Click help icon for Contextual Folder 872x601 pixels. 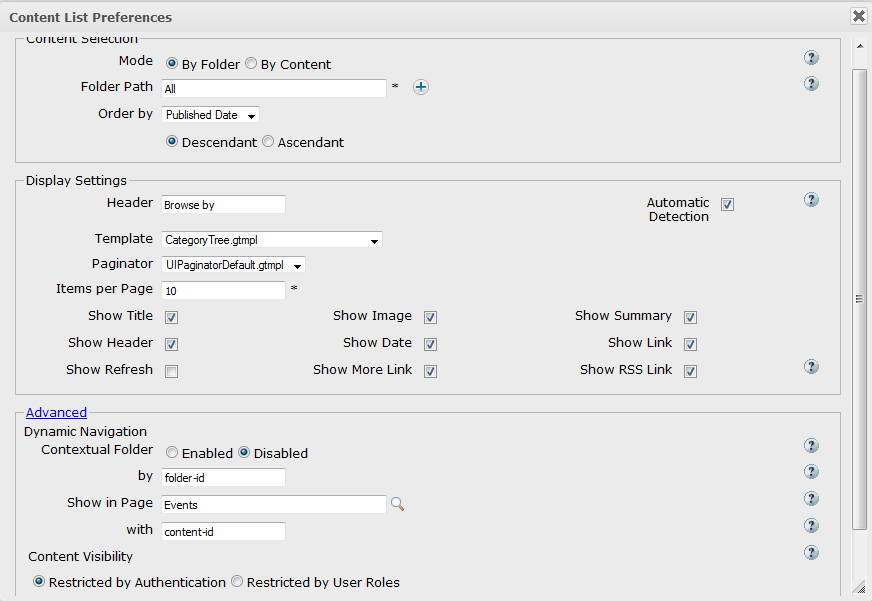[811, 445]
